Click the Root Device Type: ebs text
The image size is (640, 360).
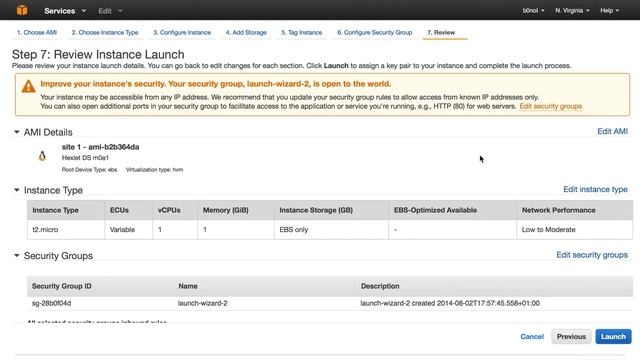click(89, 169)
